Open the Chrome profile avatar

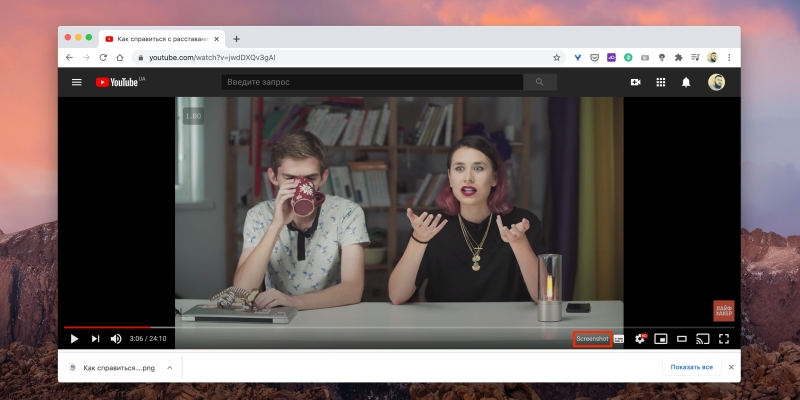(x=712, y=58)
